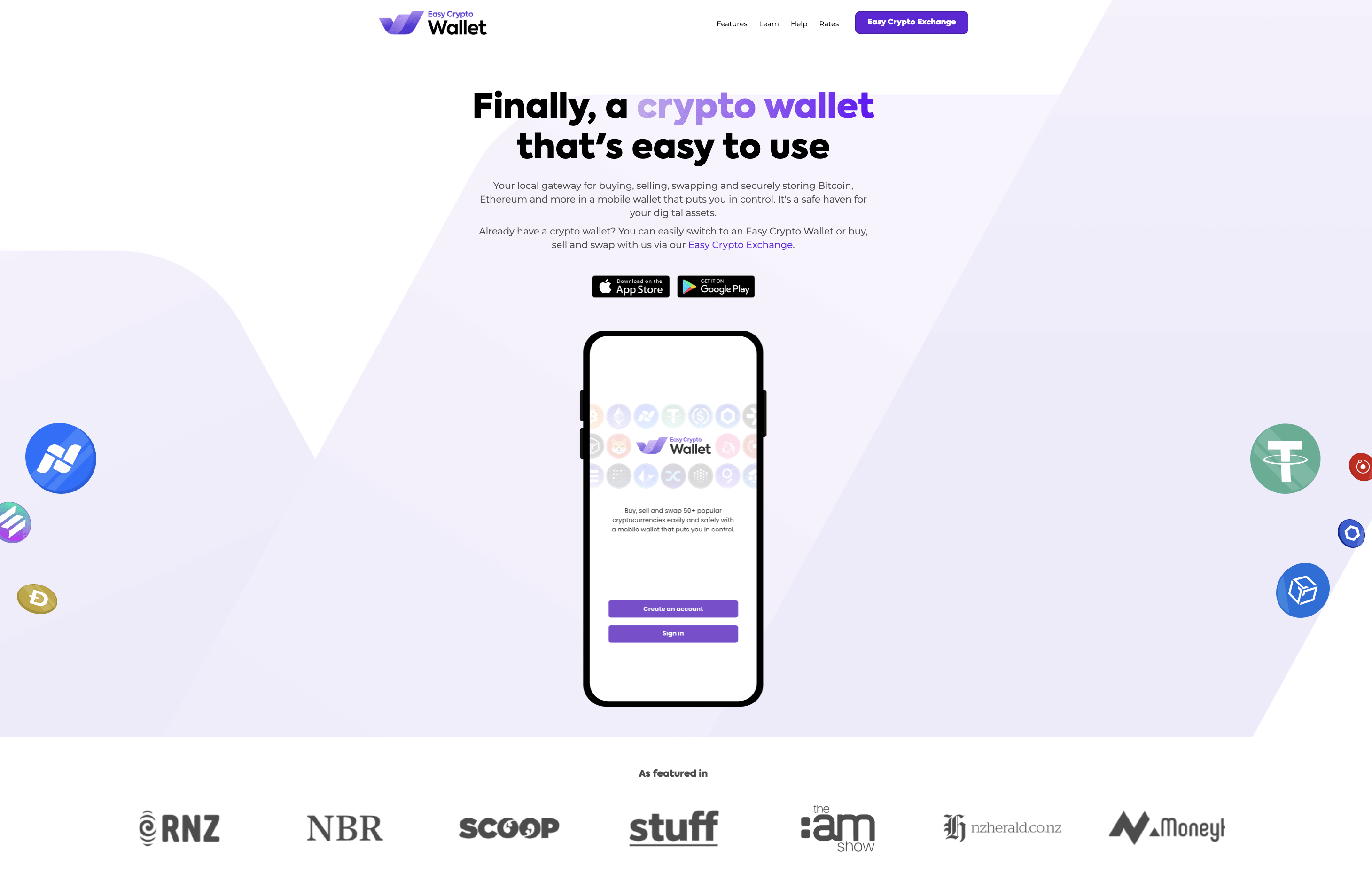1372x873 pixels.
Task: Select the circular gear crypto icon right
Action: point(1352,532)
